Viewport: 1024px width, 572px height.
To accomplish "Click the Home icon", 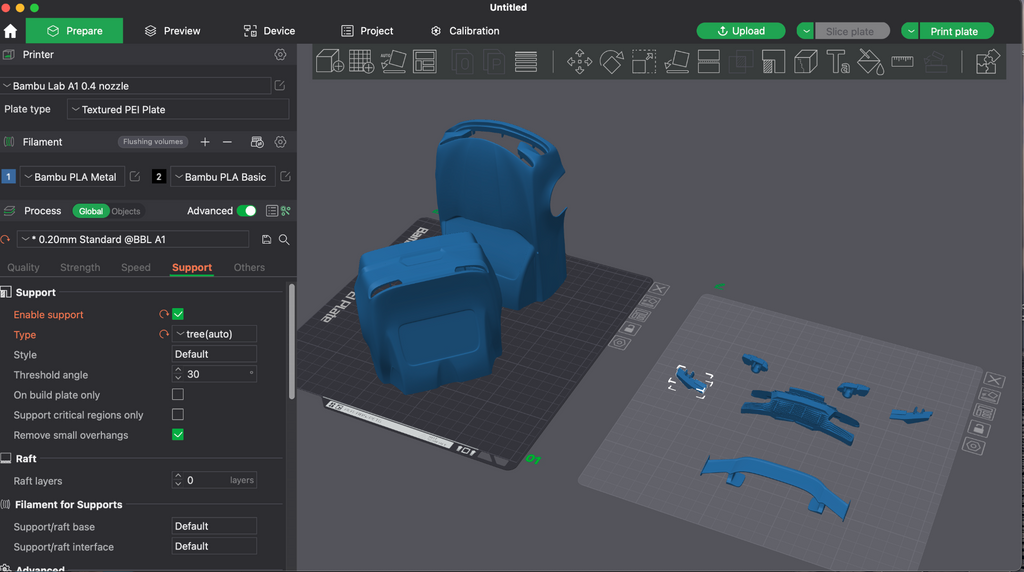I will pos(10,31).
